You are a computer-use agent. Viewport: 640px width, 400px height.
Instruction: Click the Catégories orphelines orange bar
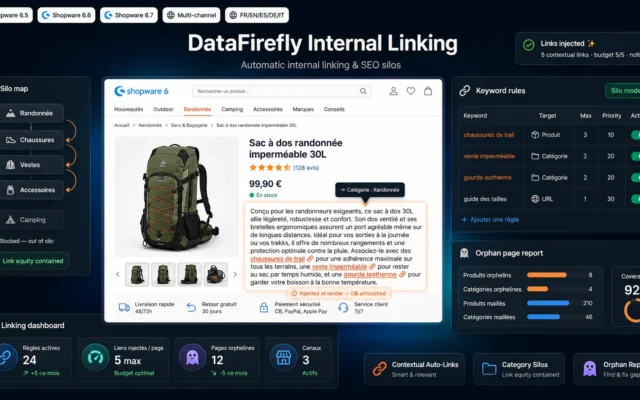(538, 289)
